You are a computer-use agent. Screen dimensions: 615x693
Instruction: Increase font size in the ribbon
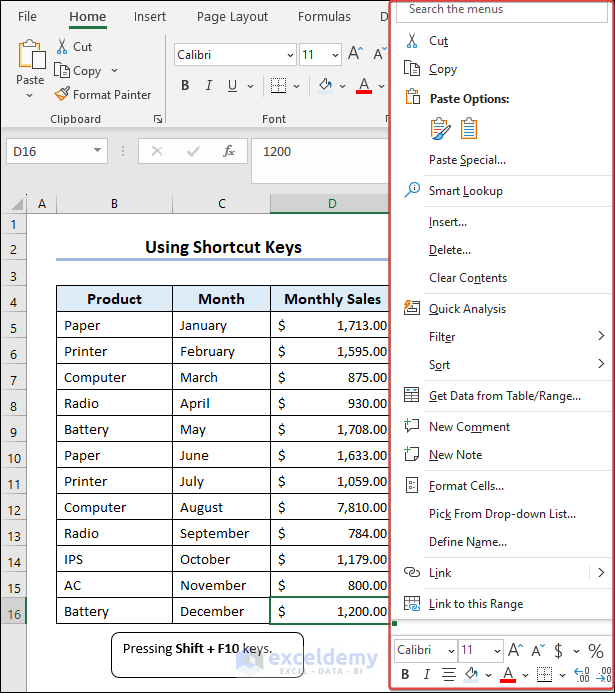point(355,54)
